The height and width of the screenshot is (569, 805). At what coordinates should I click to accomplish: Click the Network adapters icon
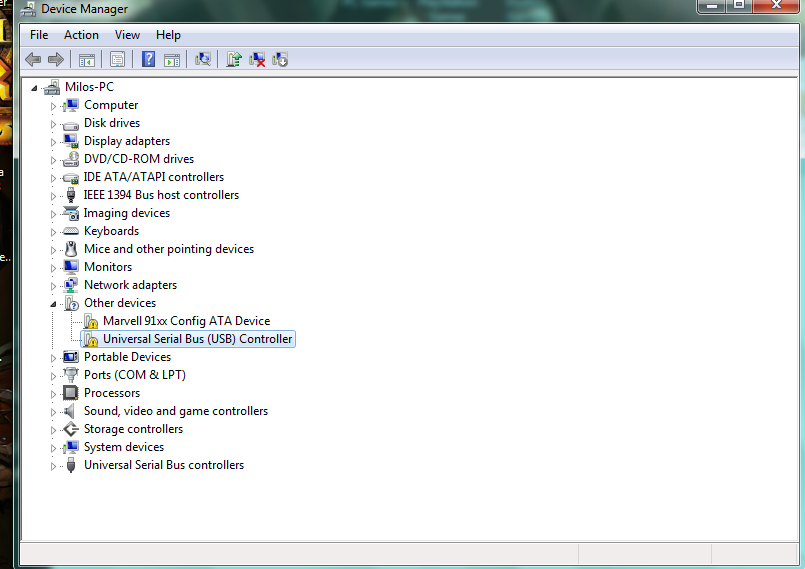pyautogui.click(x=70, y=285)
